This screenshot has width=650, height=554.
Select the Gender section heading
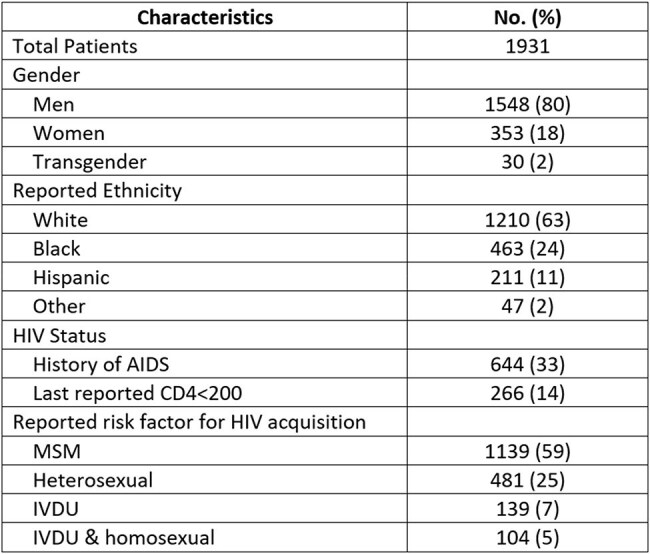(46, 75)
